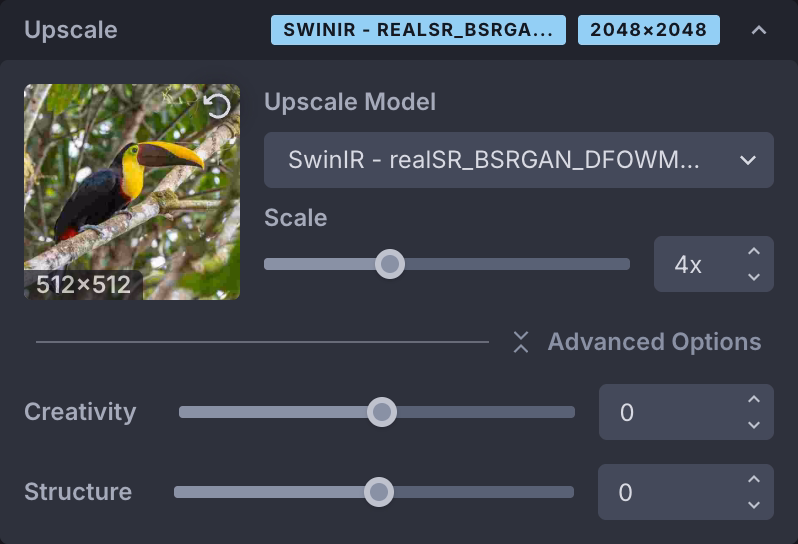Decrease Creativity with the down arrow

pos(754,425)
